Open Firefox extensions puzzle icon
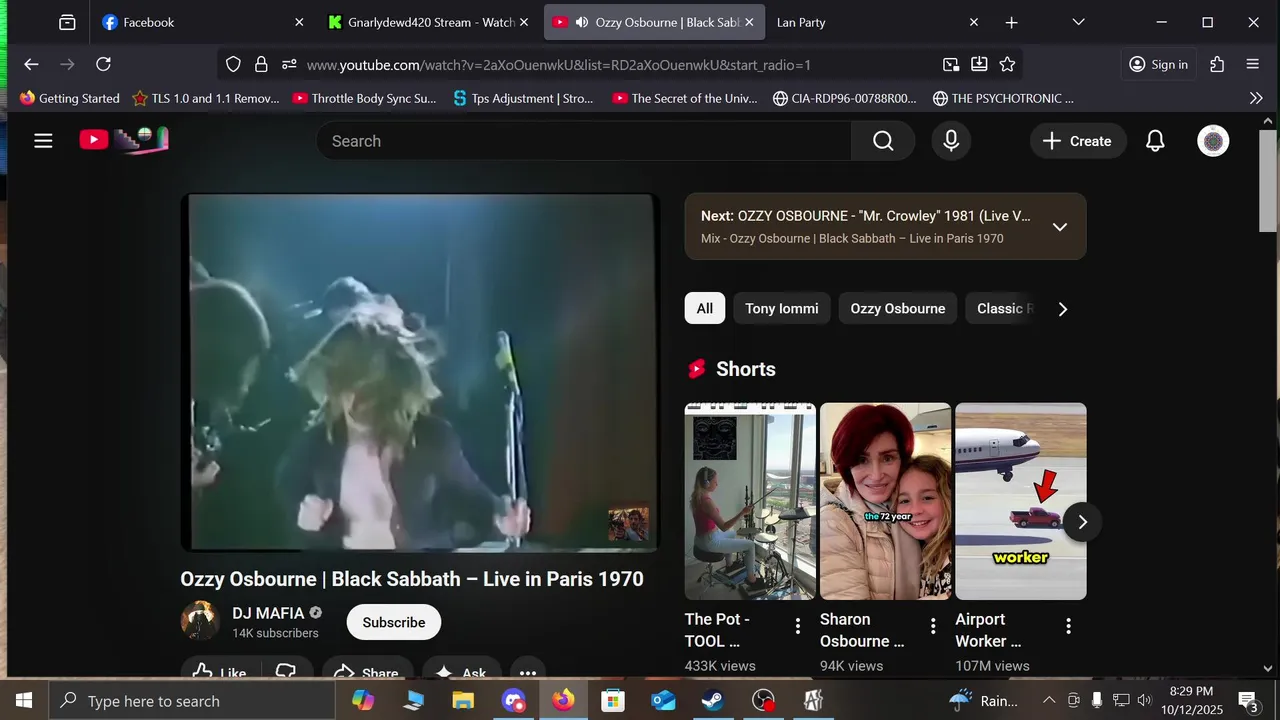1280x720 pixels. point(1217,64)
